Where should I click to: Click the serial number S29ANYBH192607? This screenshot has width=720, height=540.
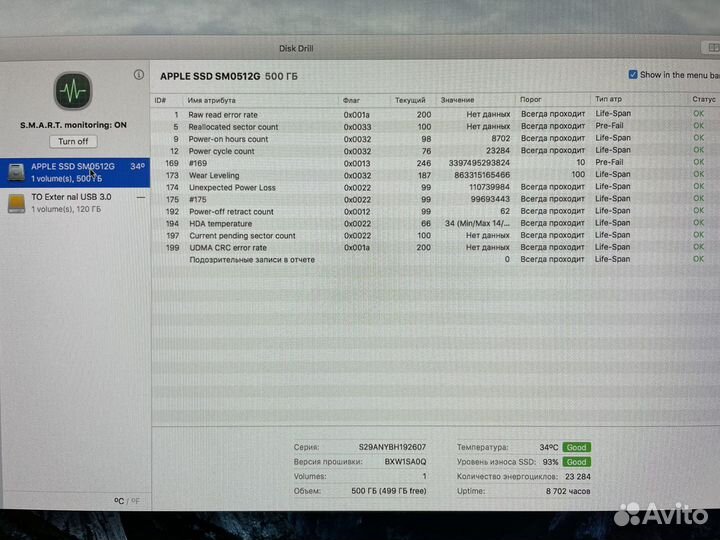[392, 447]
